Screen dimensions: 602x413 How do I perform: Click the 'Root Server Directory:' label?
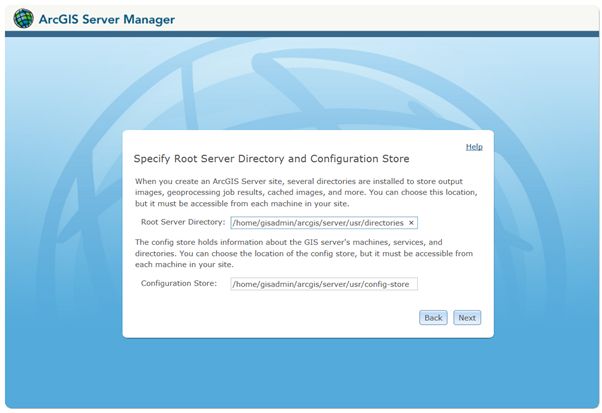(x=183, y=222)
